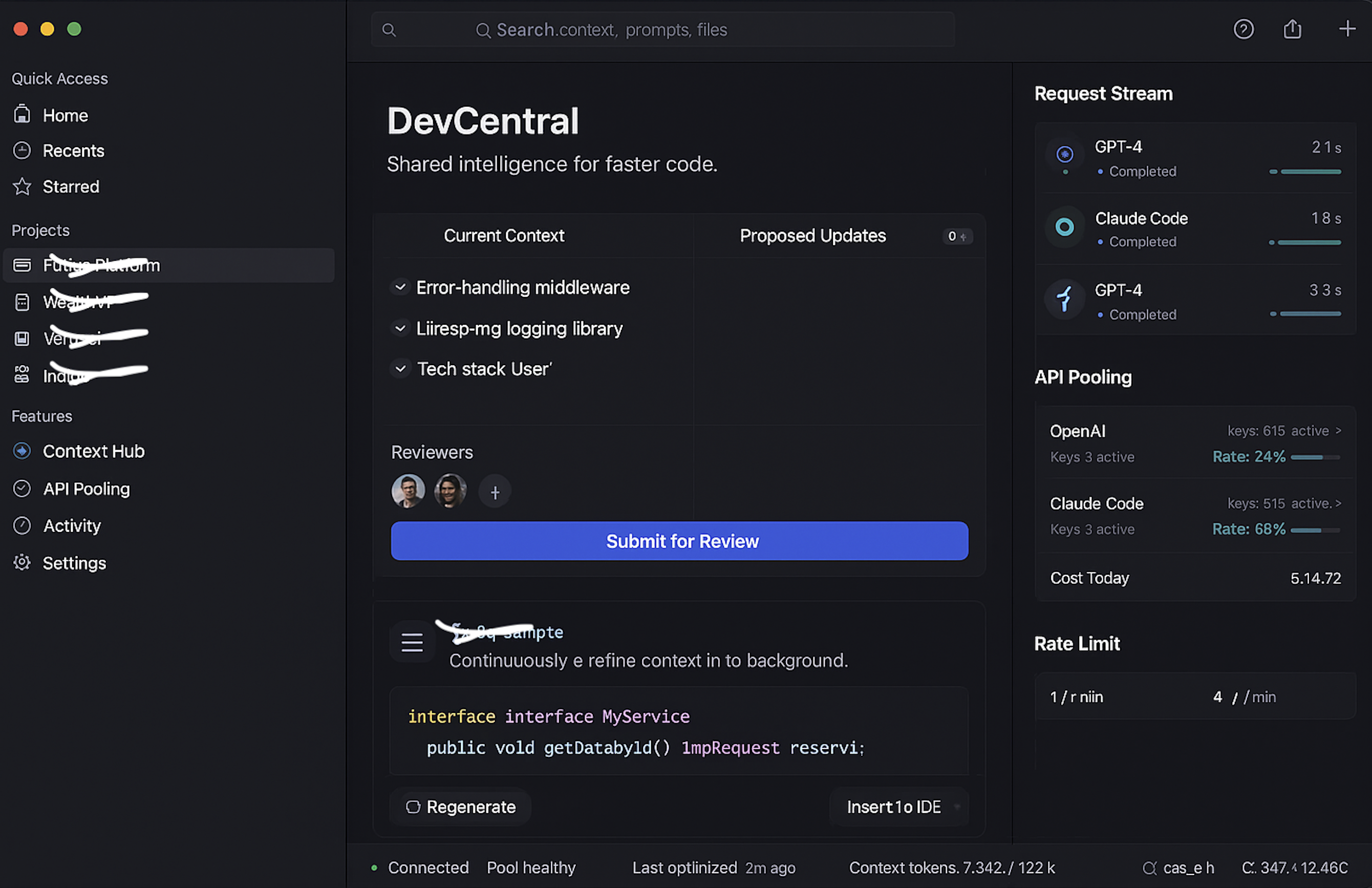The height and width of the screenshot is (888, 1372).
Task: Toggle the Tech stack User chevron
Action: (400, 369)
